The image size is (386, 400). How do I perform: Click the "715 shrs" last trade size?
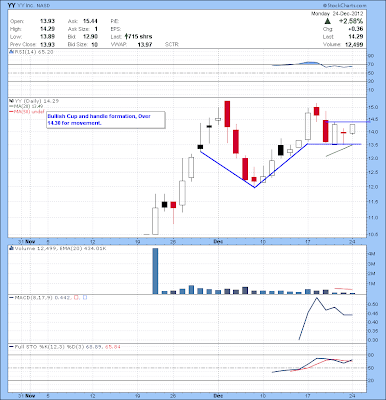click(140, 37)
